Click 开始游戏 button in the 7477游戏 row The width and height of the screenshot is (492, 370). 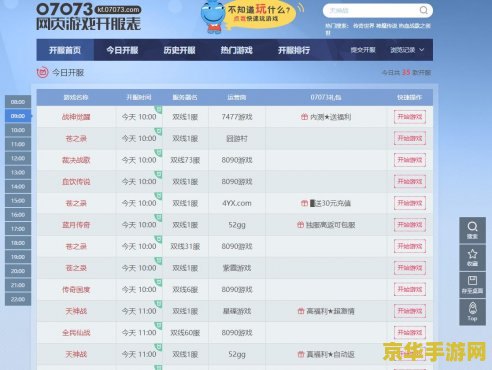coord(410,117)
